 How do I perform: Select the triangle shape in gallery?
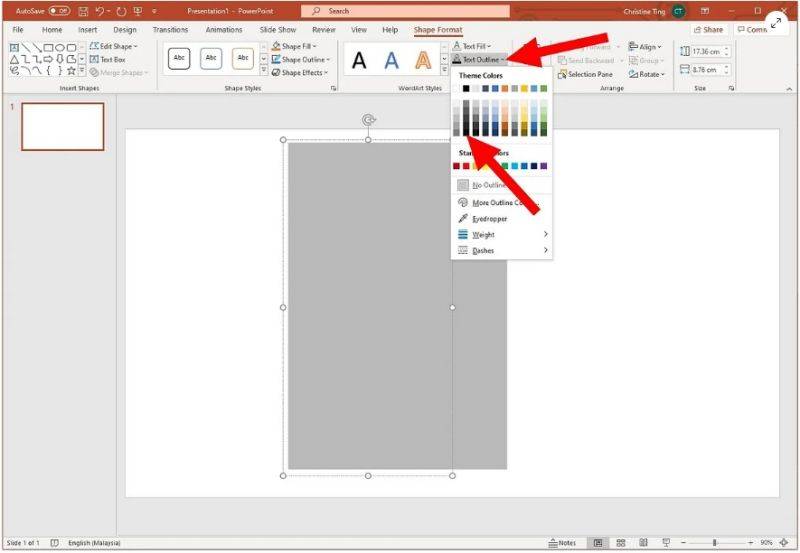[x=14, y=59]
